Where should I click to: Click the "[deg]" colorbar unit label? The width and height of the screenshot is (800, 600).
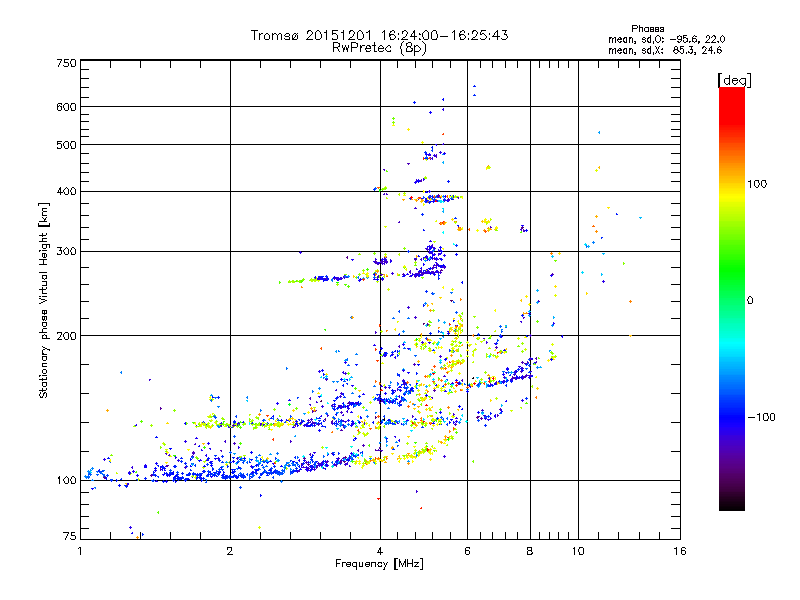pos(734,80)
